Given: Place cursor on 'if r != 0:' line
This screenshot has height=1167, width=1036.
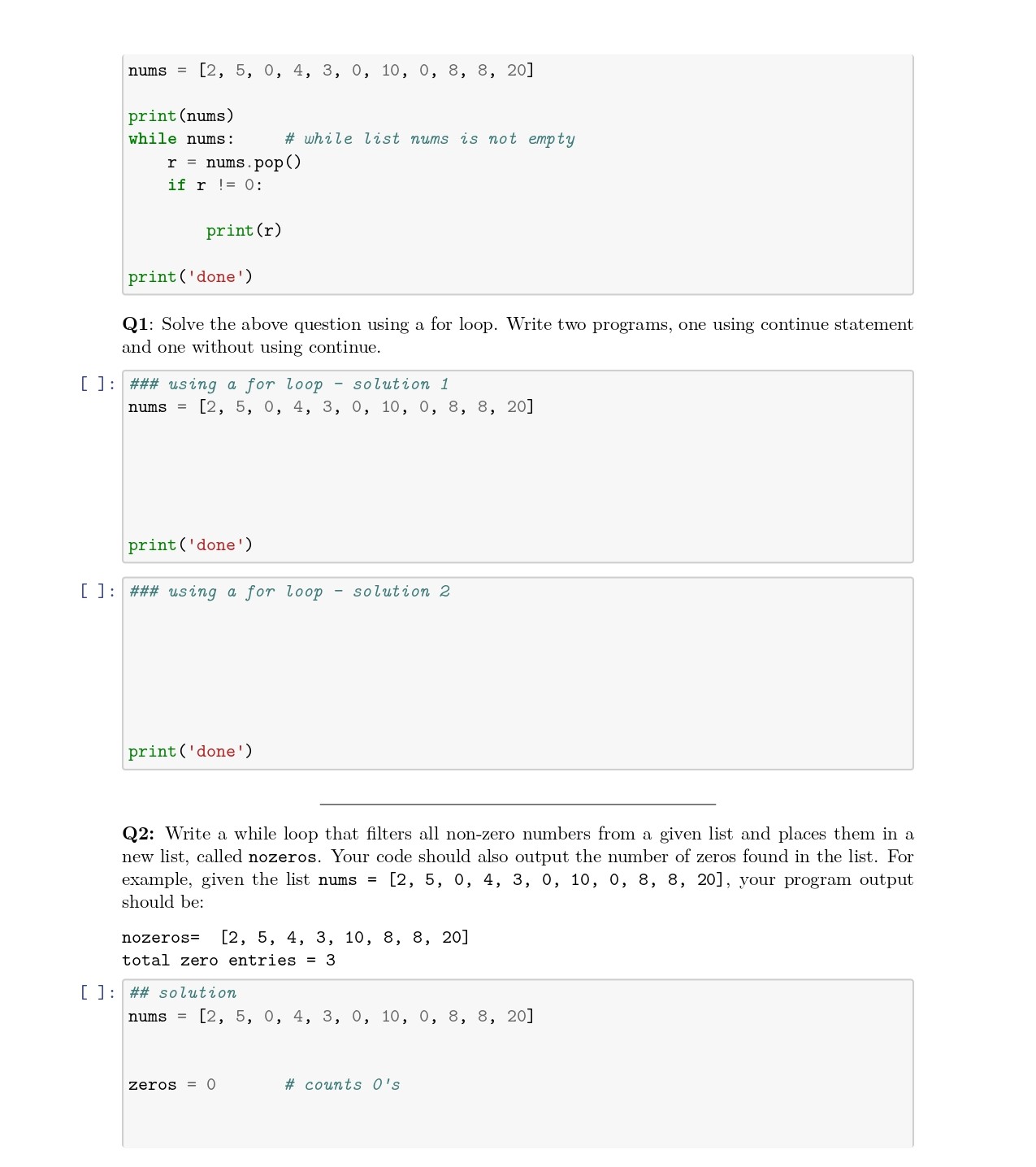Looking at the screenshot, I should pyautogui.click(x=215, y=185).
